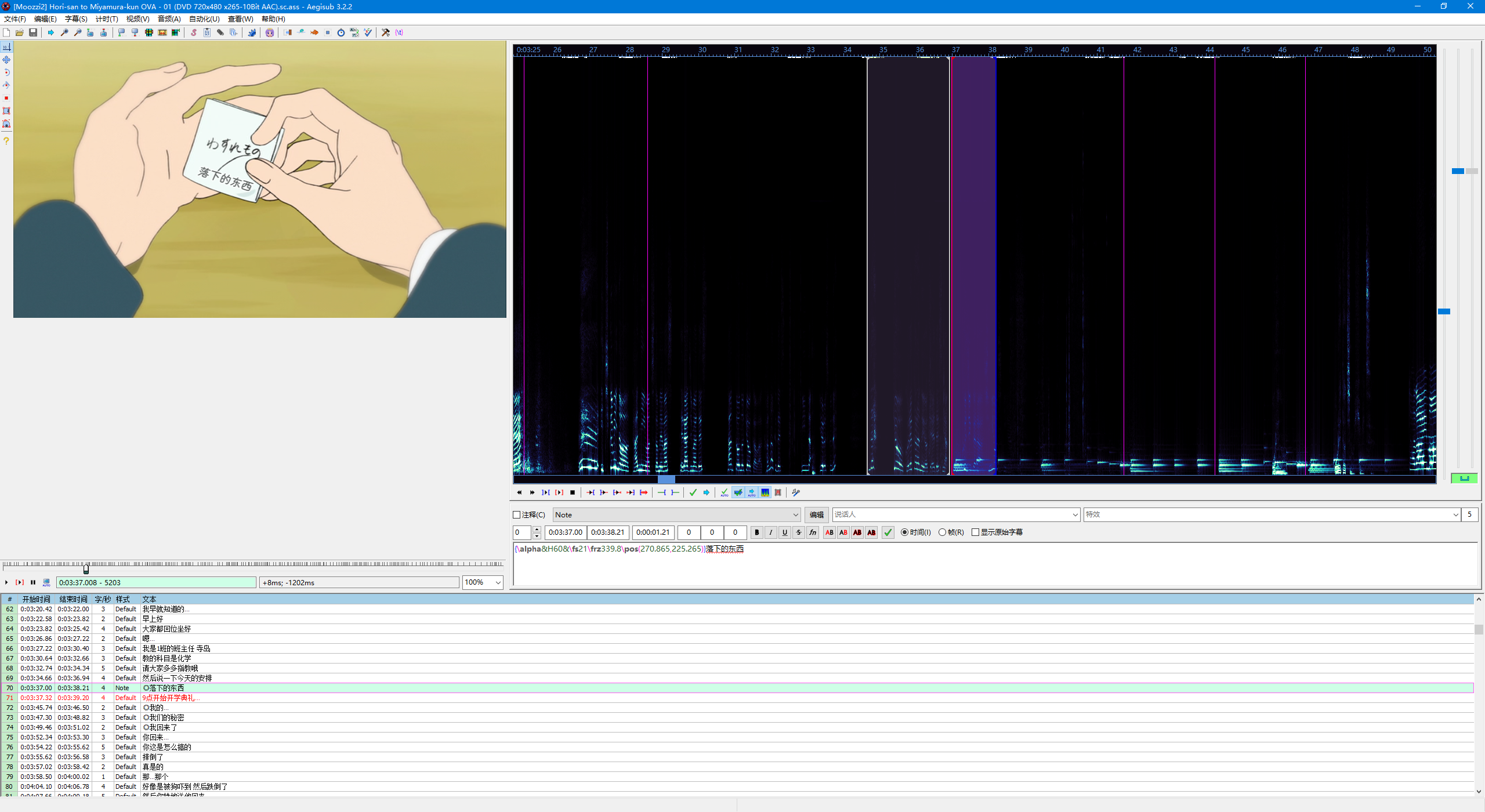1485x812 pixels.
Task: Open the ASSDraw anime girl face icon
Action: click(x=270, y=32)
